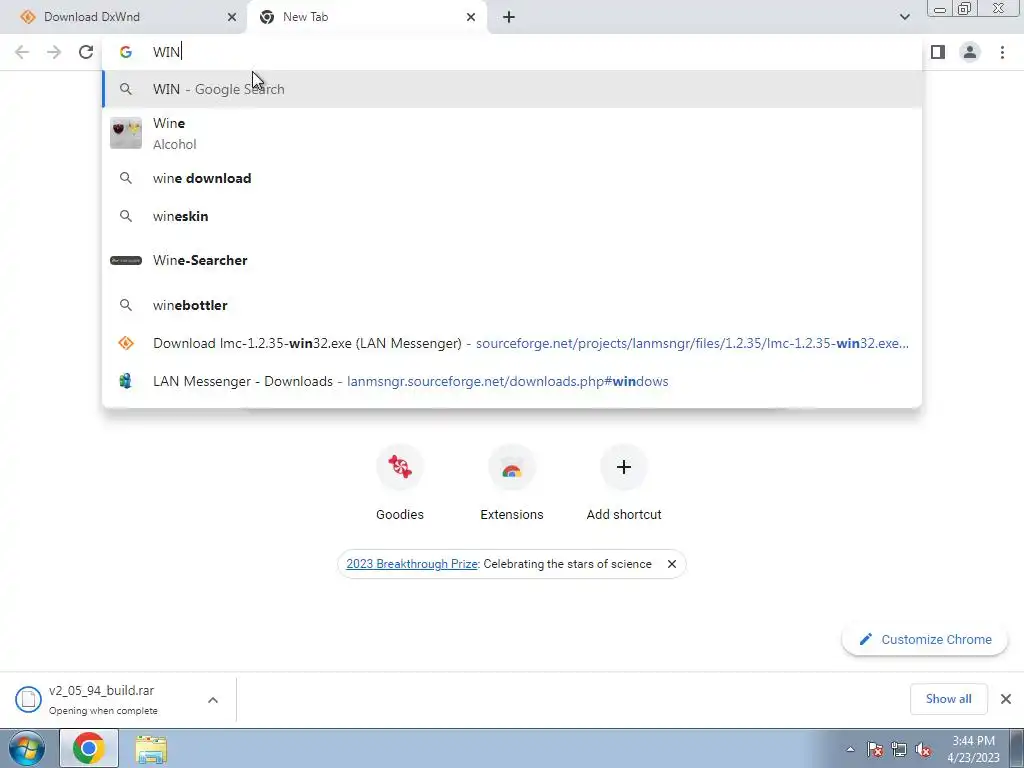This screenshot has height=768, width=1024.
Task: Open the Extensions shortcut
Action: point(512,483)
